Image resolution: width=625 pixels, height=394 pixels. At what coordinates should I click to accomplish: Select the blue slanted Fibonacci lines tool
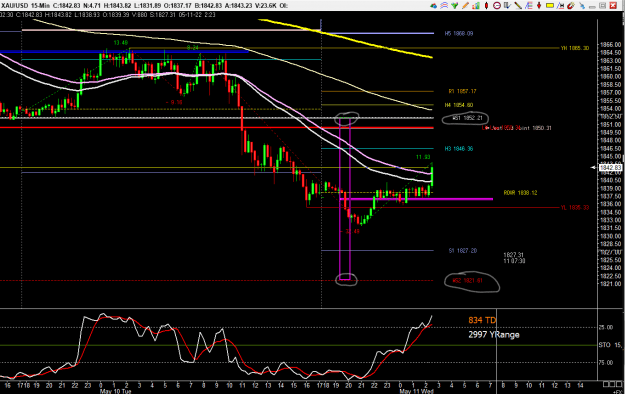529,6
